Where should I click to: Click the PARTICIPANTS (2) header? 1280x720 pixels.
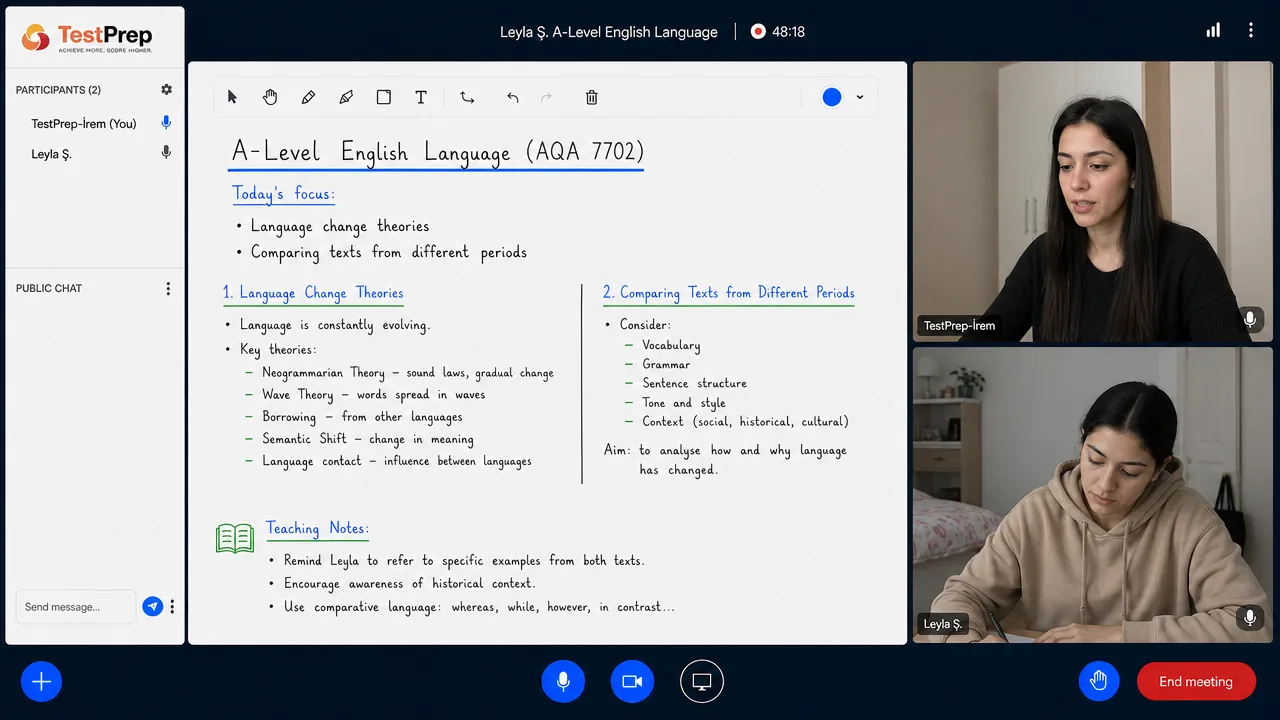tap(58, 90)
